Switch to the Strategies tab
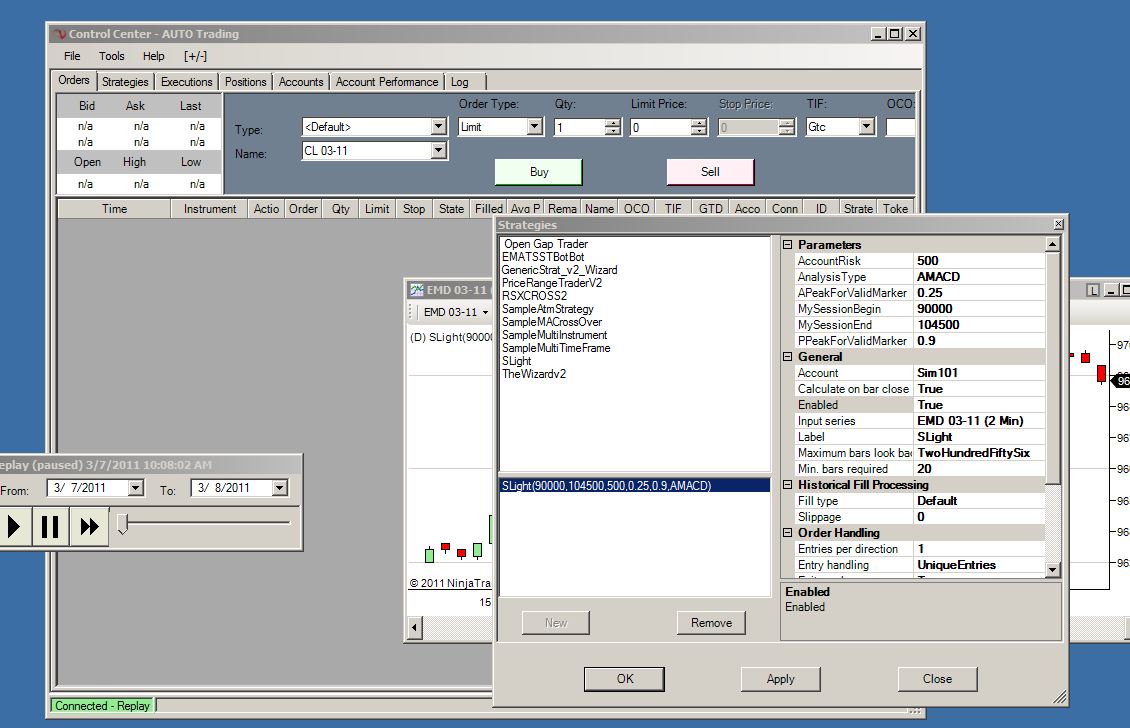The height and width of the screenshot is (728, 1130). 125,81
